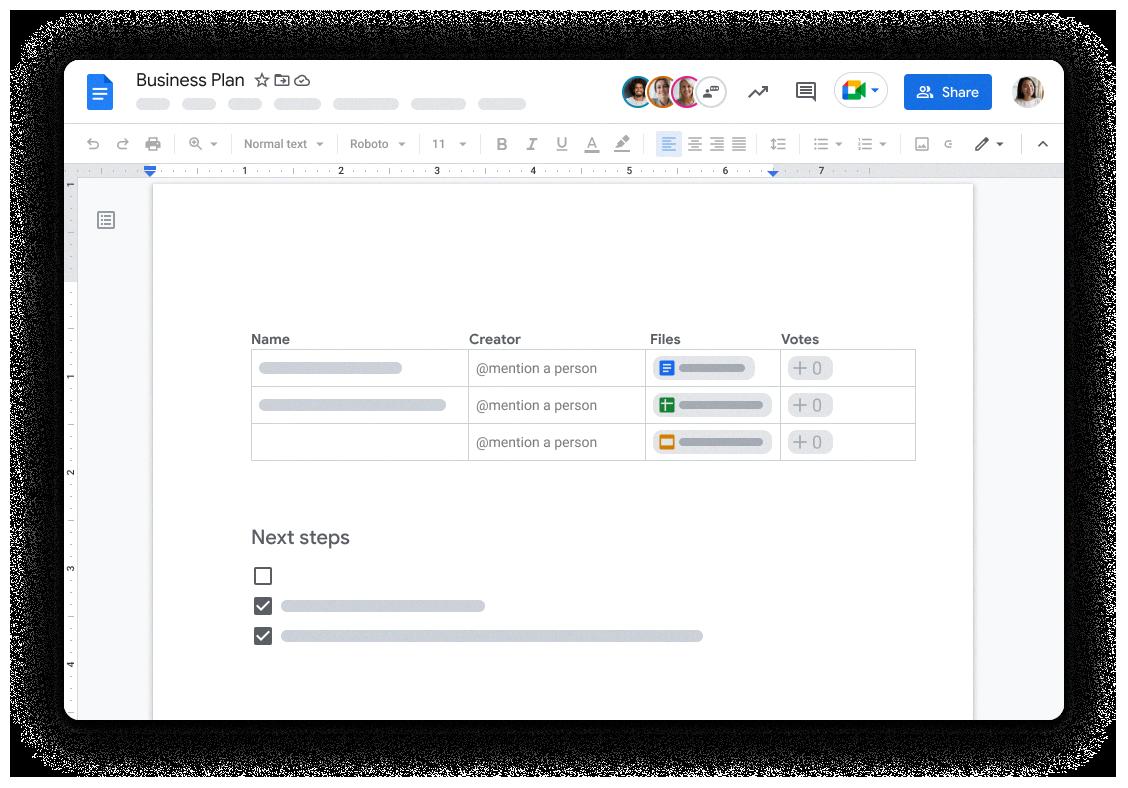Toggle bold formatting

tap(502, 143)
